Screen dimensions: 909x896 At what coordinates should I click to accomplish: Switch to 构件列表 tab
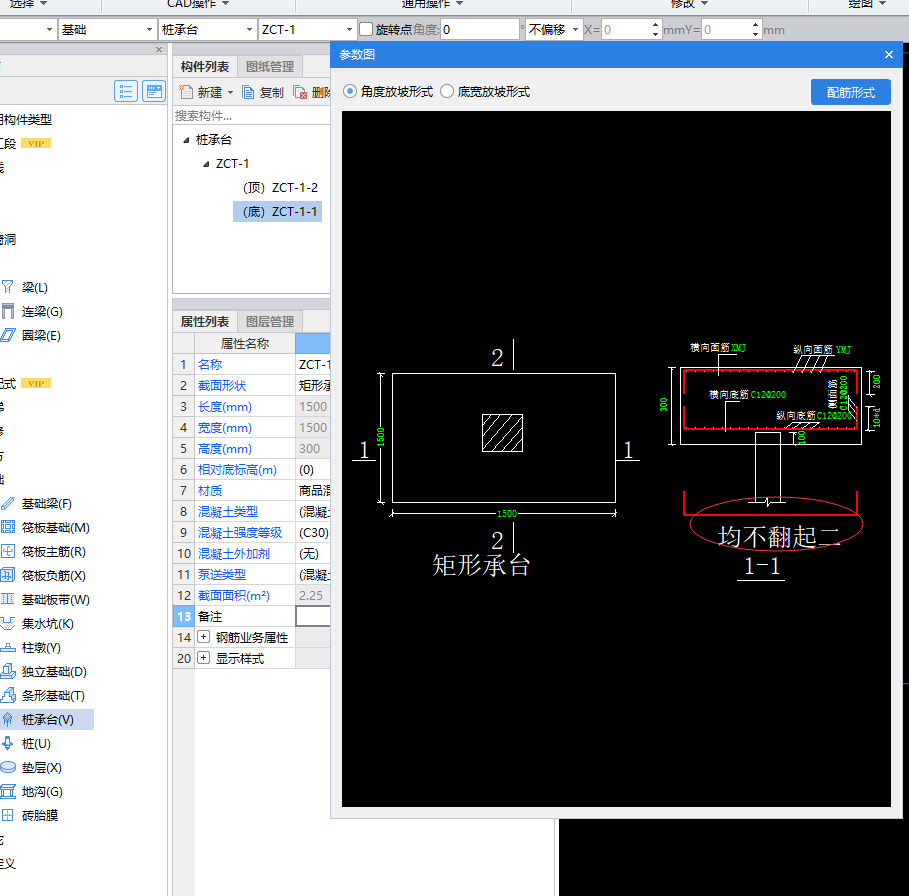point(205,67)
